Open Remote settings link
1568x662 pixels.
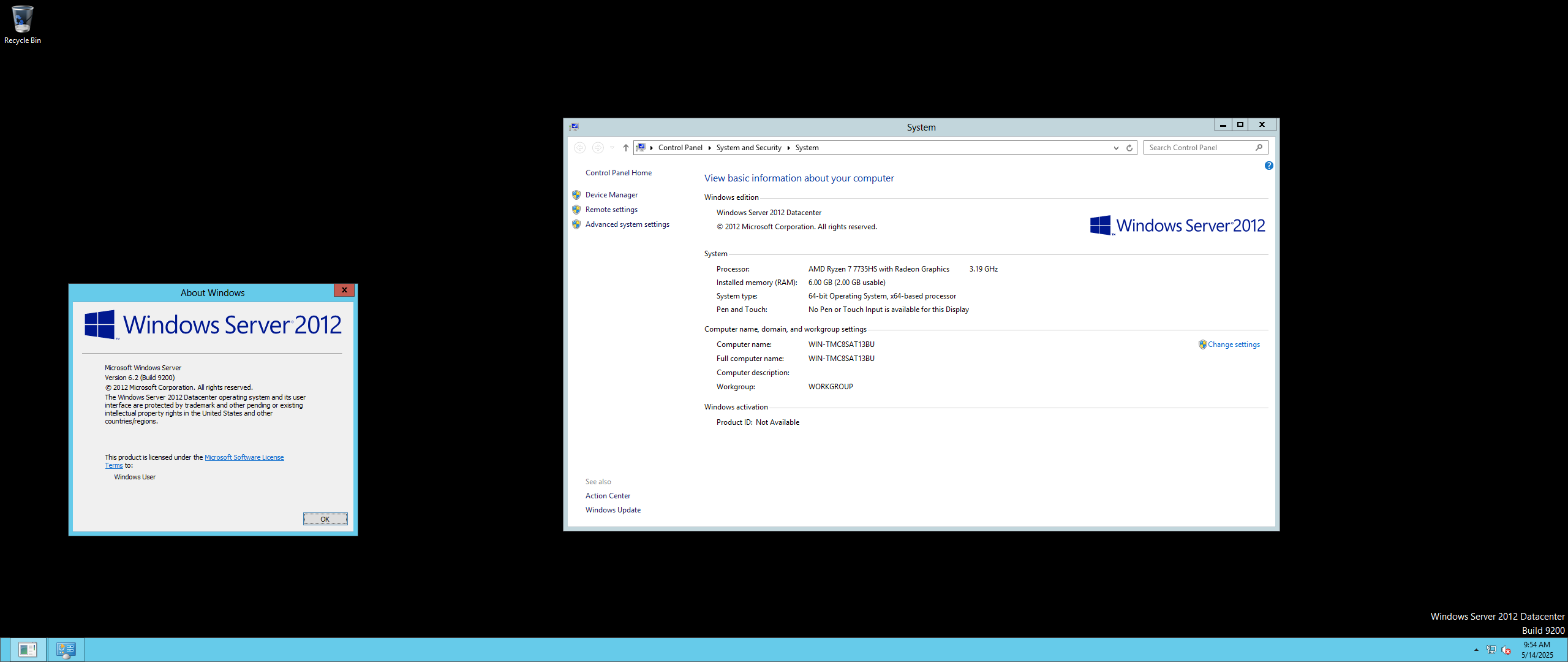click(x=611, y=210)
